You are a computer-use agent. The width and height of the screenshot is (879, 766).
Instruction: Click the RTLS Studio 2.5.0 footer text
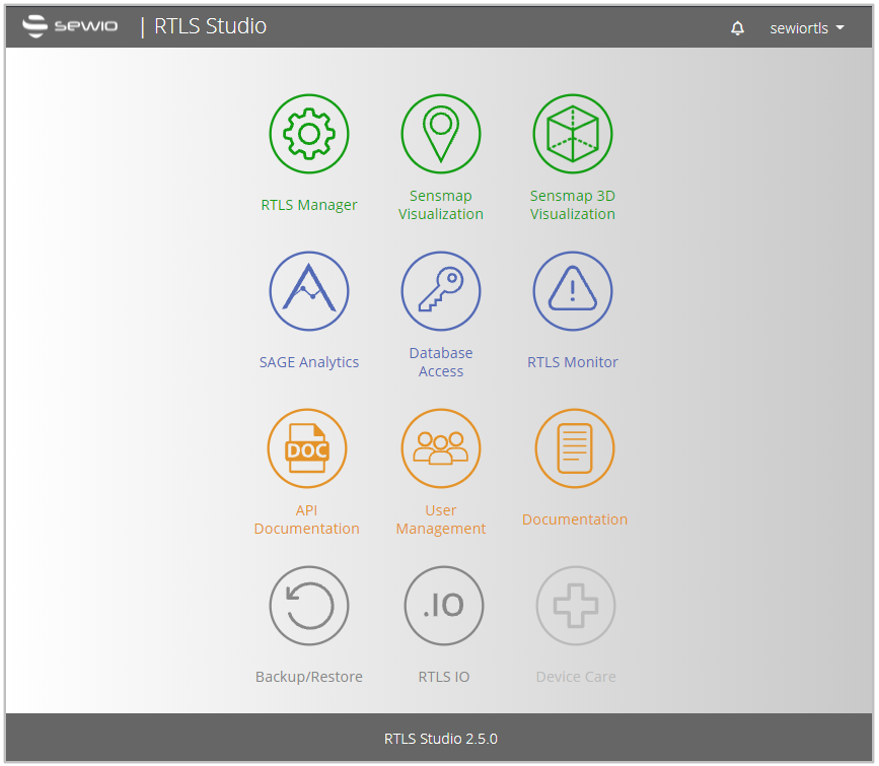tap(441, 739)
